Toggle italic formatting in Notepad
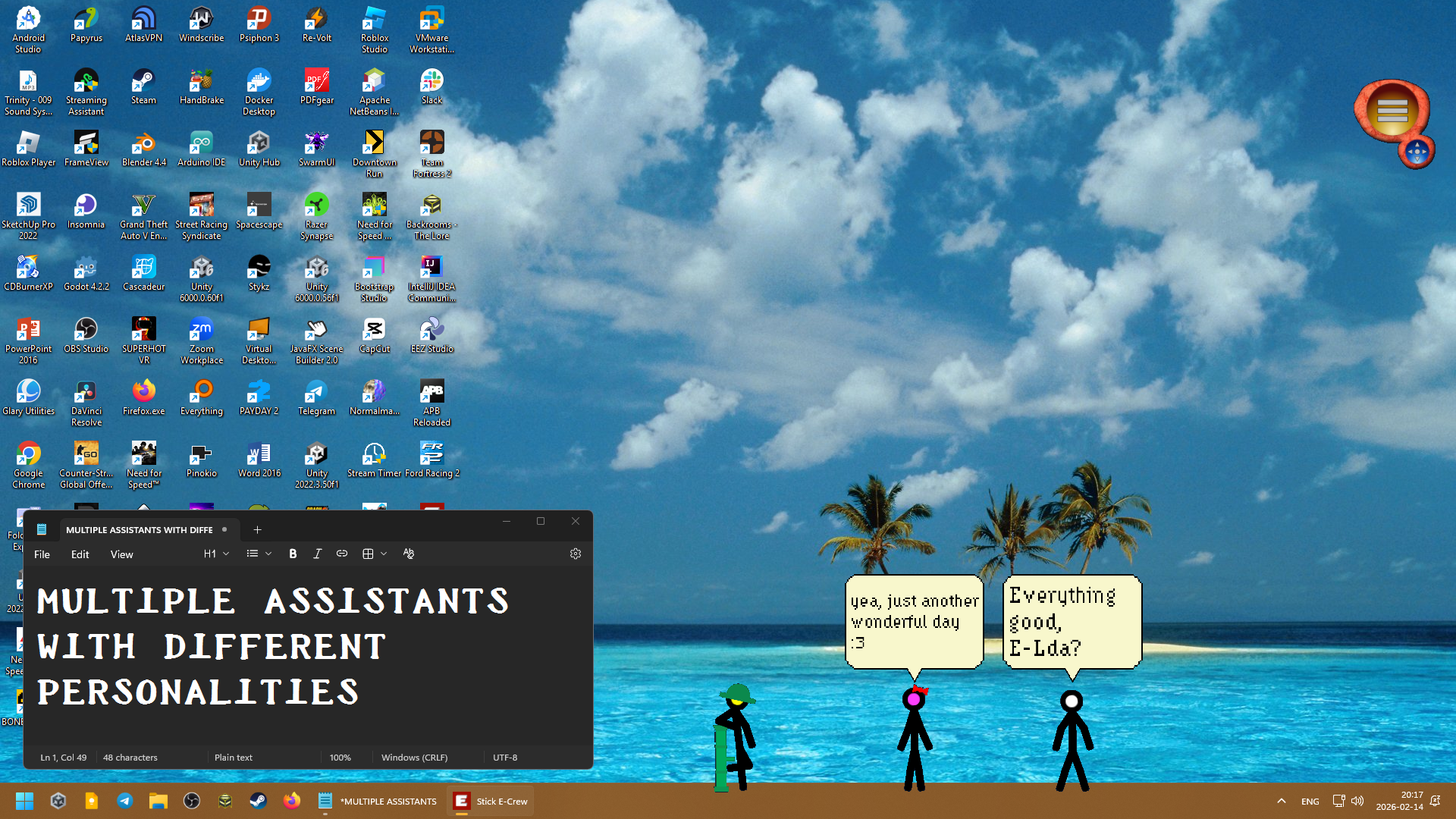The width and height of the screenshot is (1456, 819). (x=318, y=554)
